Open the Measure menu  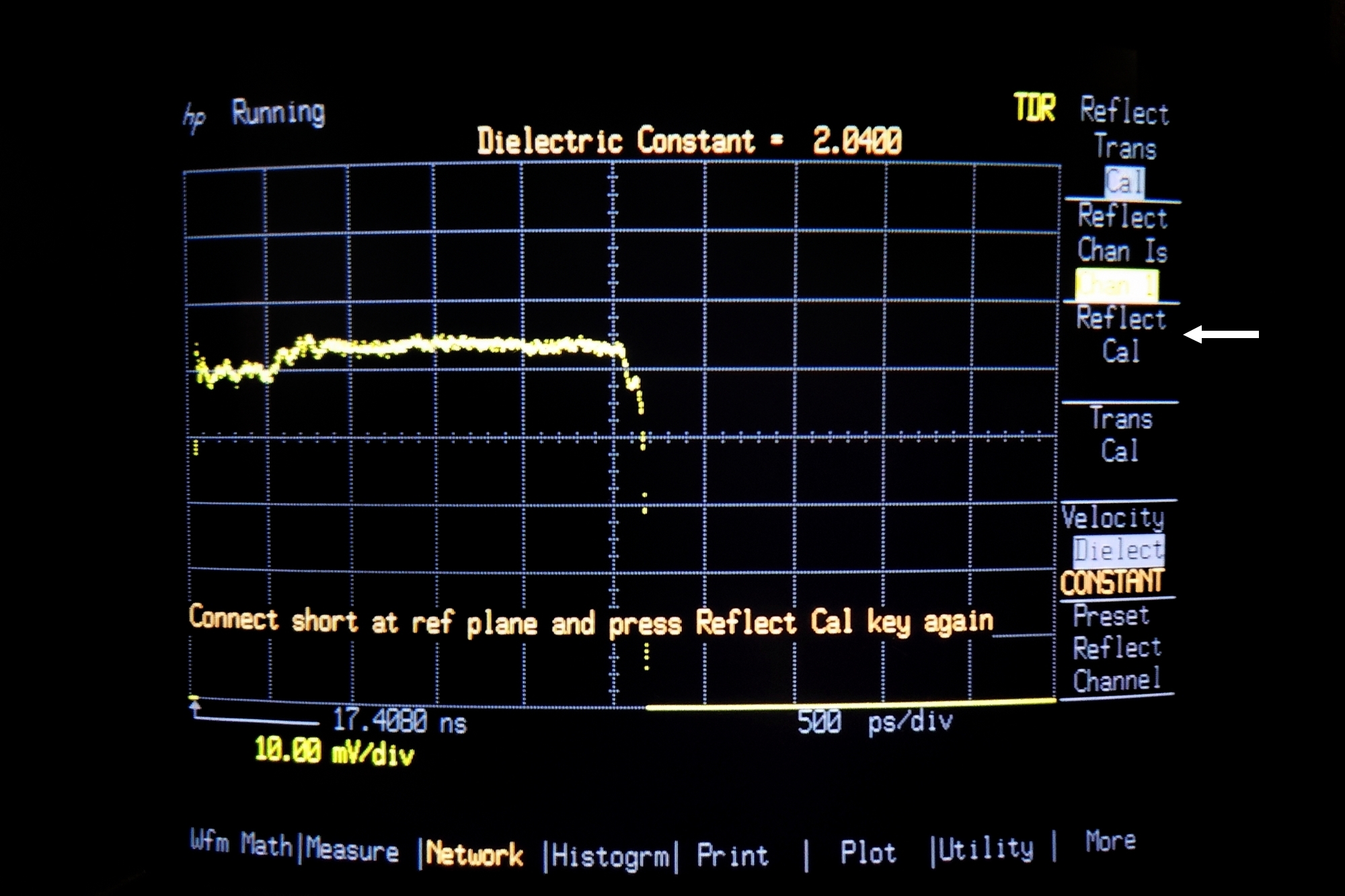click(x=352, y=851)
